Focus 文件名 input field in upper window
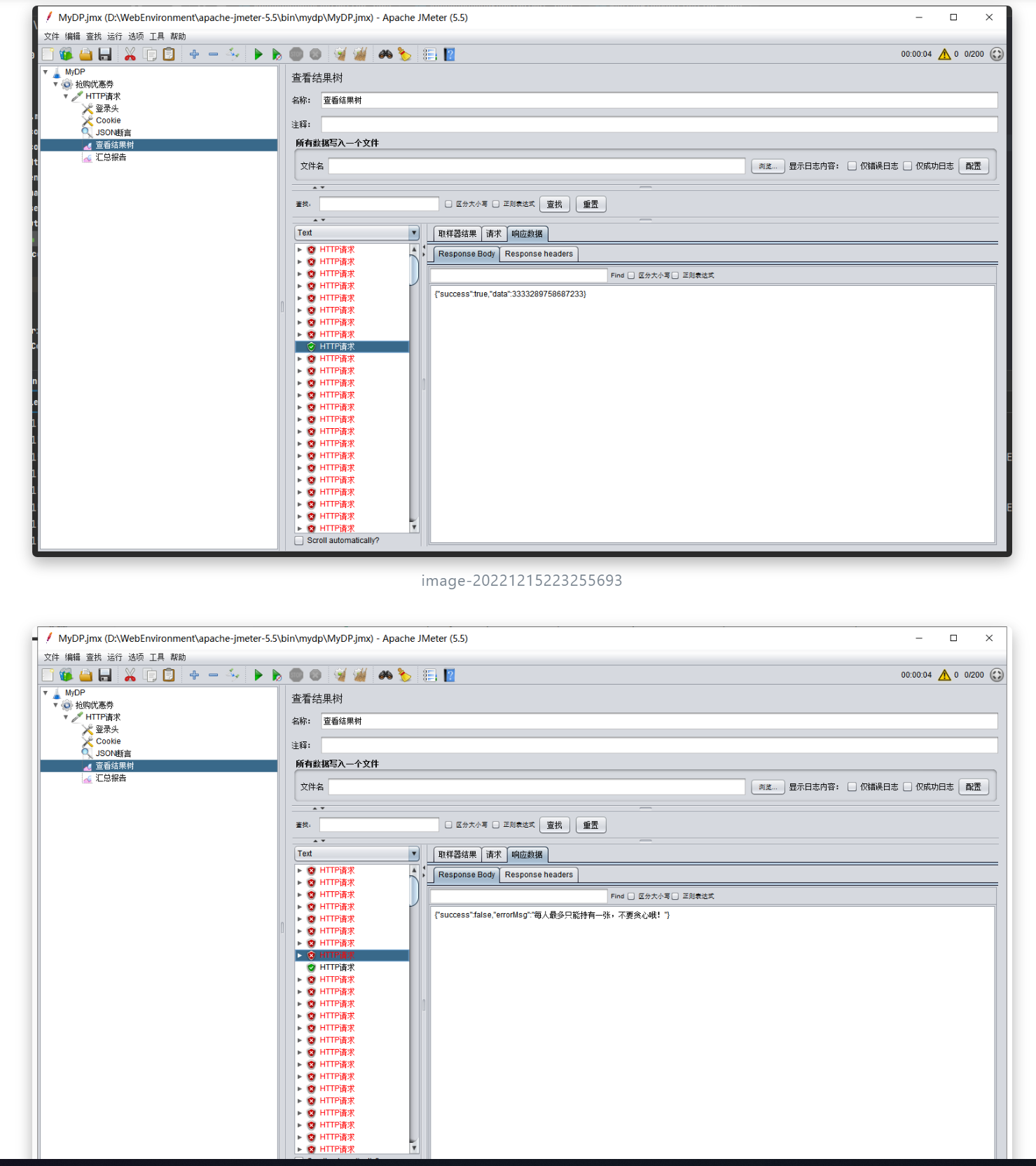1036x1166 pixels. (x=537, y=166)
